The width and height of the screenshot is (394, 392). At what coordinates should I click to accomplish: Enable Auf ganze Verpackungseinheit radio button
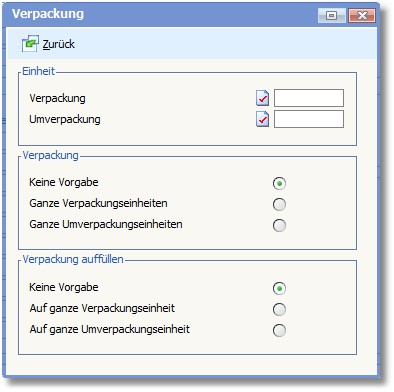279,309
